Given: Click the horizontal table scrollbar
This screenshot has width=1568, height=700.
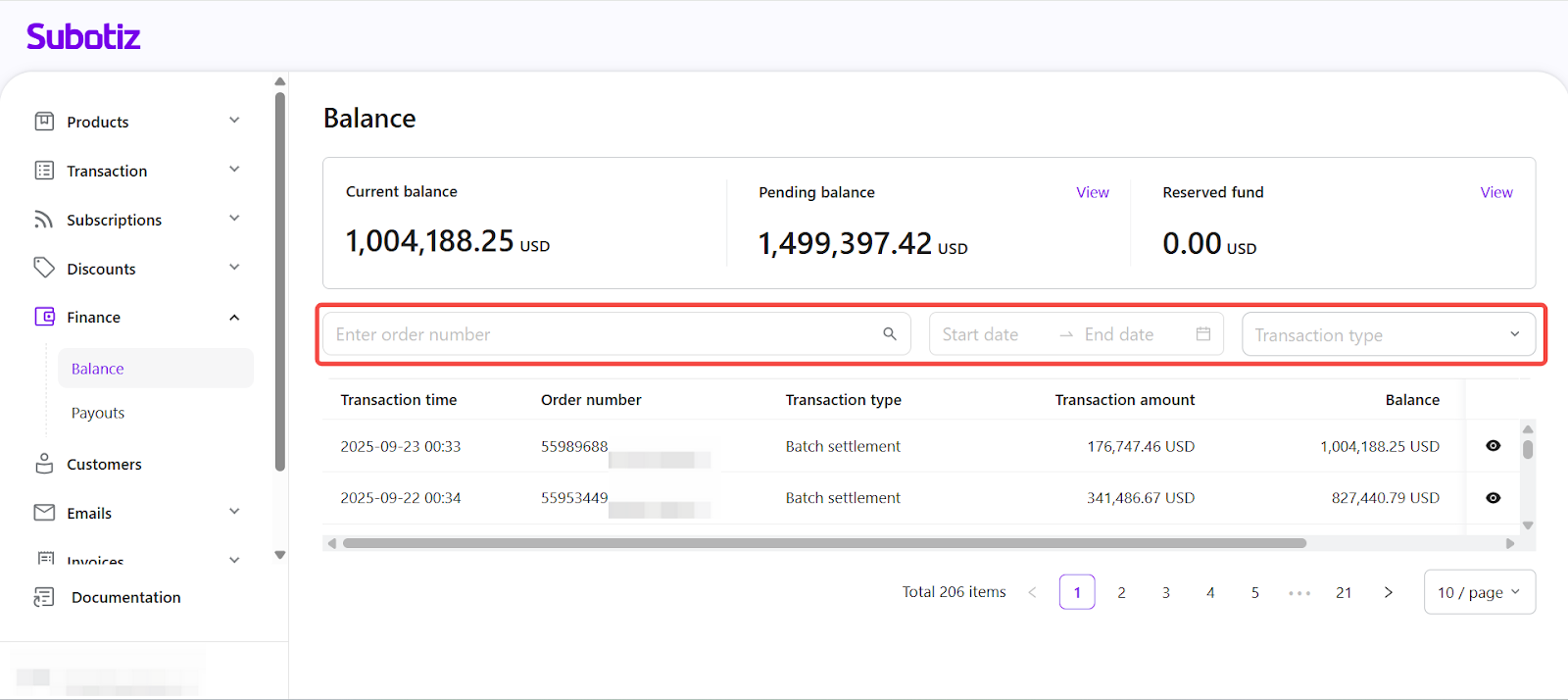Looking at the screenshot, I should coord(823,543).
